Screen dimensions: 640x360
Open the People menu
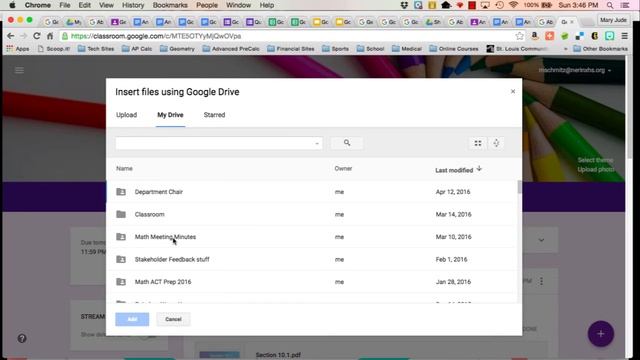(x=207, y=5)
